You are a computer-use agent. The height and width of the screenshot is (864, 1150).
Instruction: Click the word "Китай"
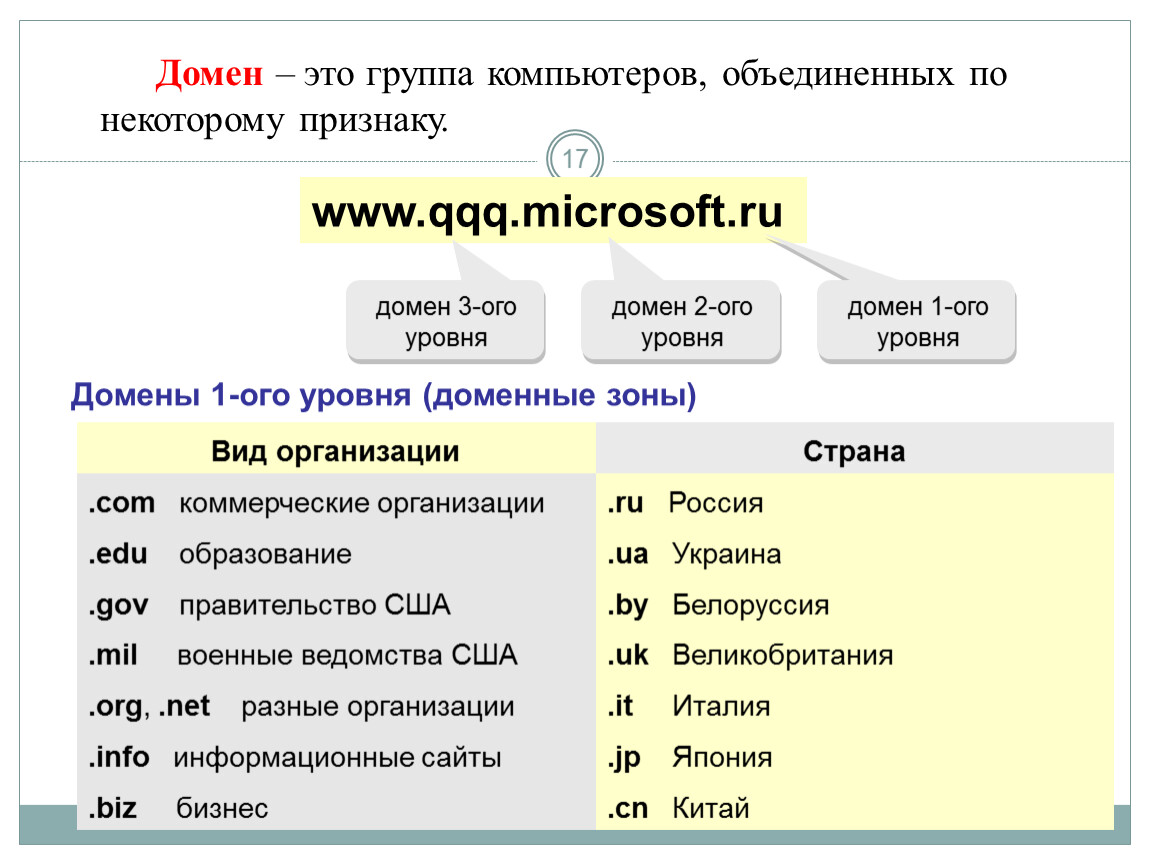[x=711, y=808]
